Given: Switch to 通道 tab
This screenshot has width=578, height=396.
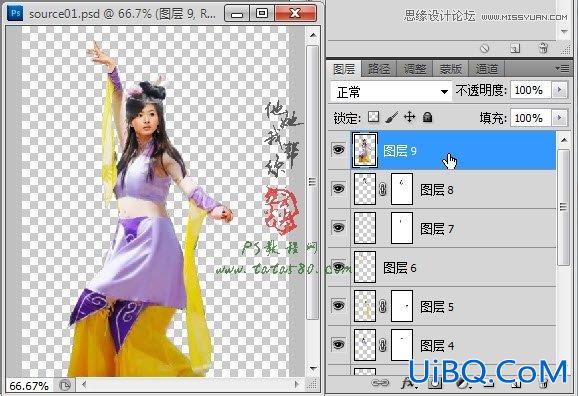Looking at the screenshot, I should [486, 69].
